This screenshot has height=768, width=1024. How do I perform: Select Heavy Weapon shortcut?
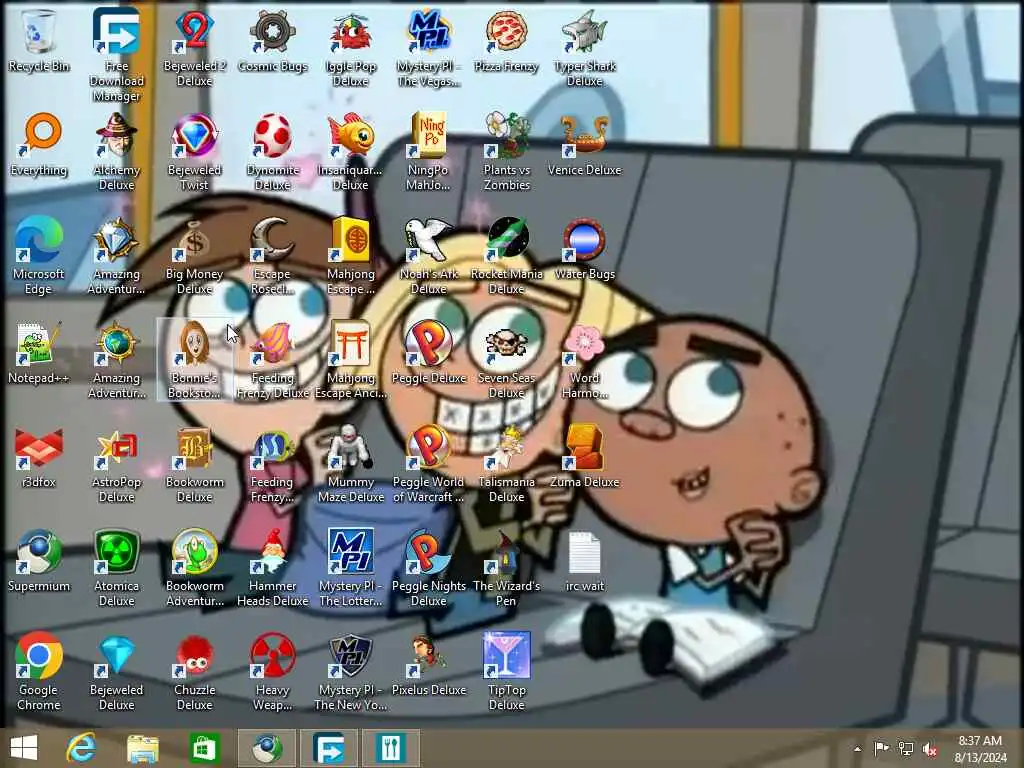coord(272,672)
